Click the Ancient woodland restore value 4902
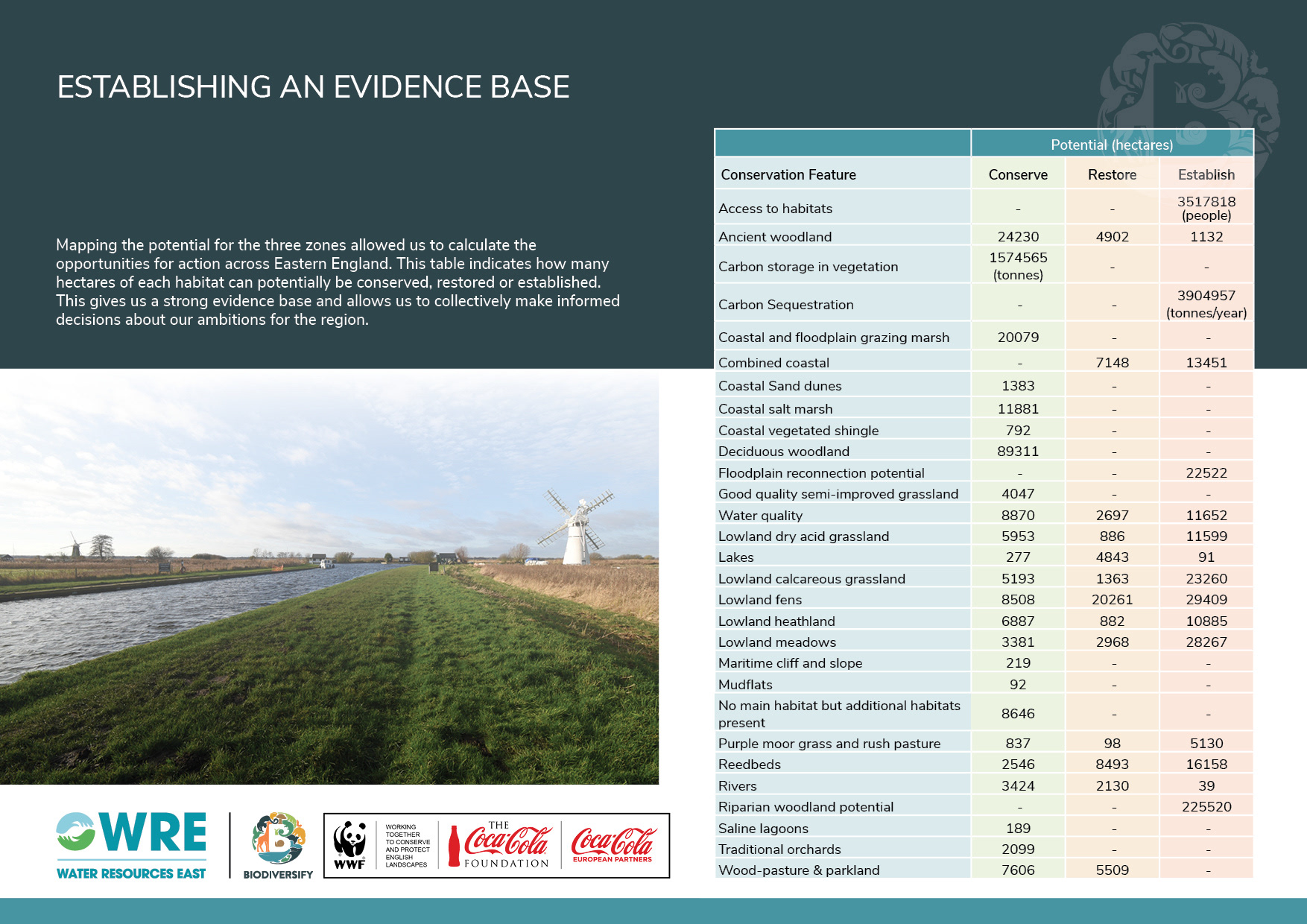Screen dimensions: 1307x924 point(1112,237)
